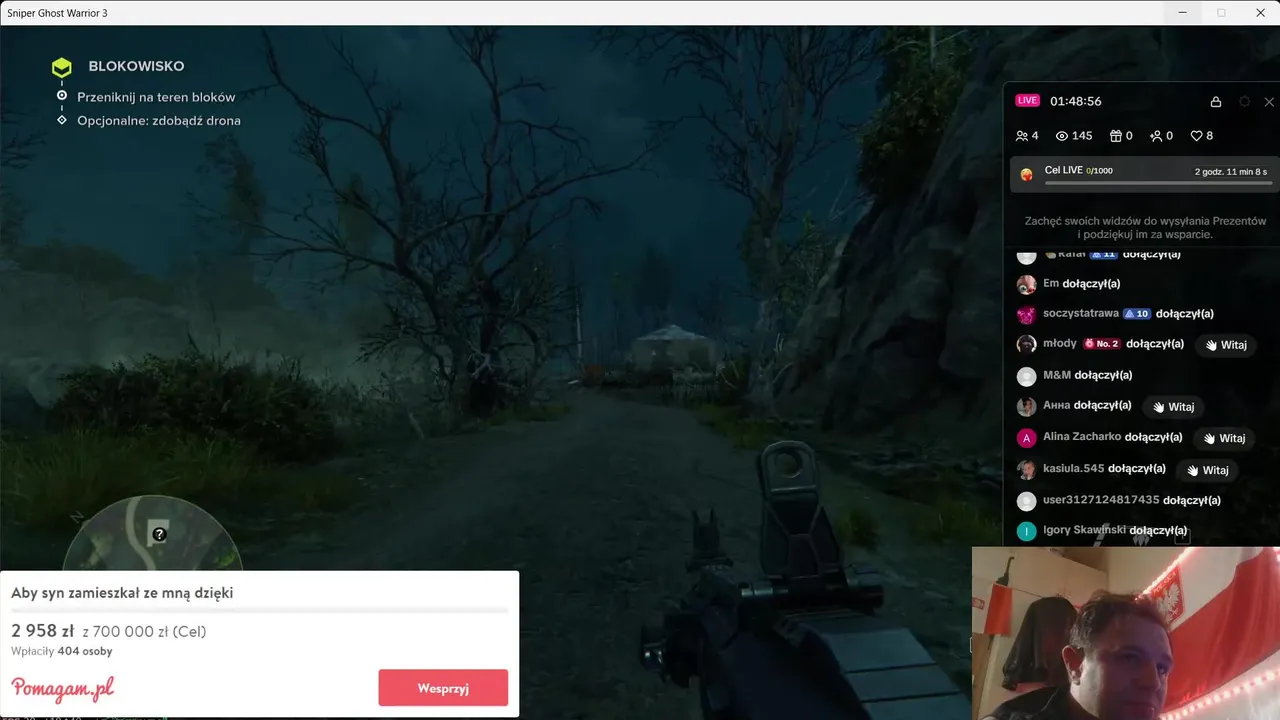This screenshot has height=720, width=1280.
Task: Open soczystatrawa's pink avatar
Action: pos(1026,315)
